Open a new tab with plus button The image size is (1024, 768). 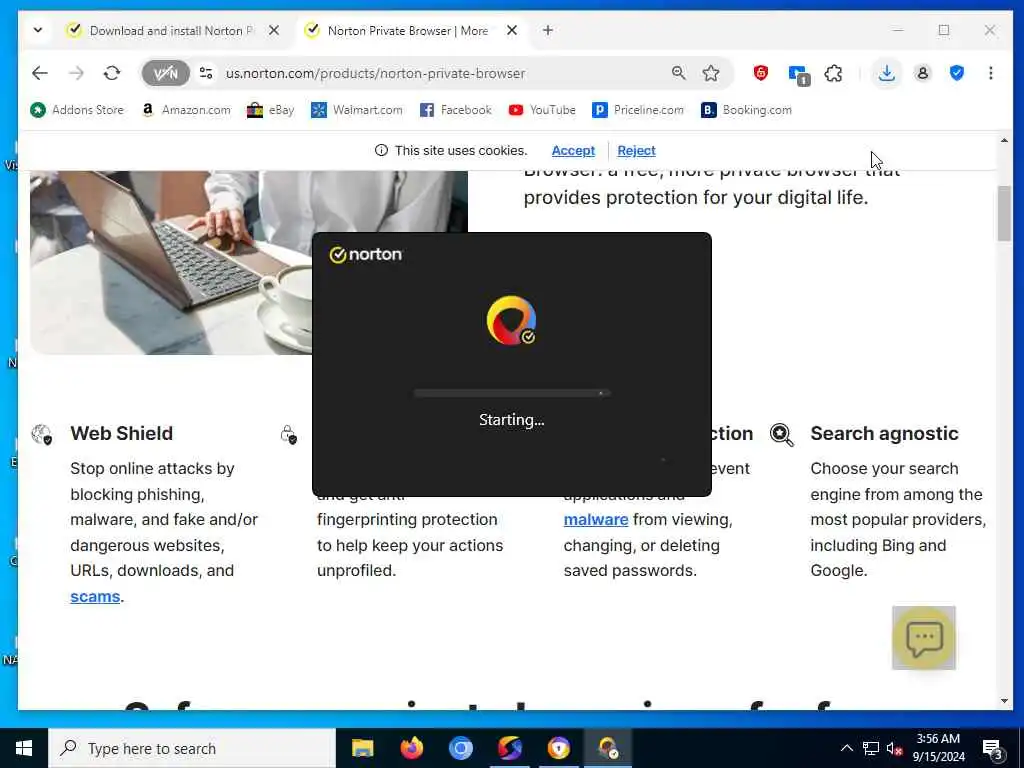(x=548, y=30)
